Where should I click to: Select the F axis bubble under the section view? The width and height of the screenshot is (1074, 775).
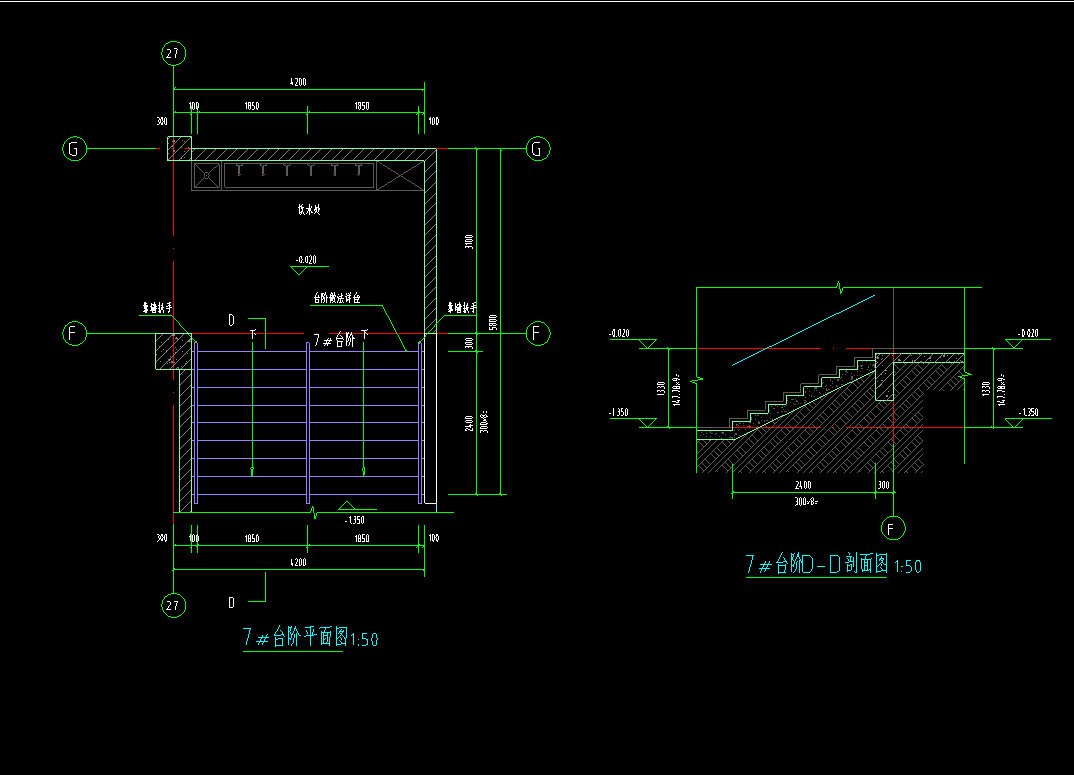point(891,527)
